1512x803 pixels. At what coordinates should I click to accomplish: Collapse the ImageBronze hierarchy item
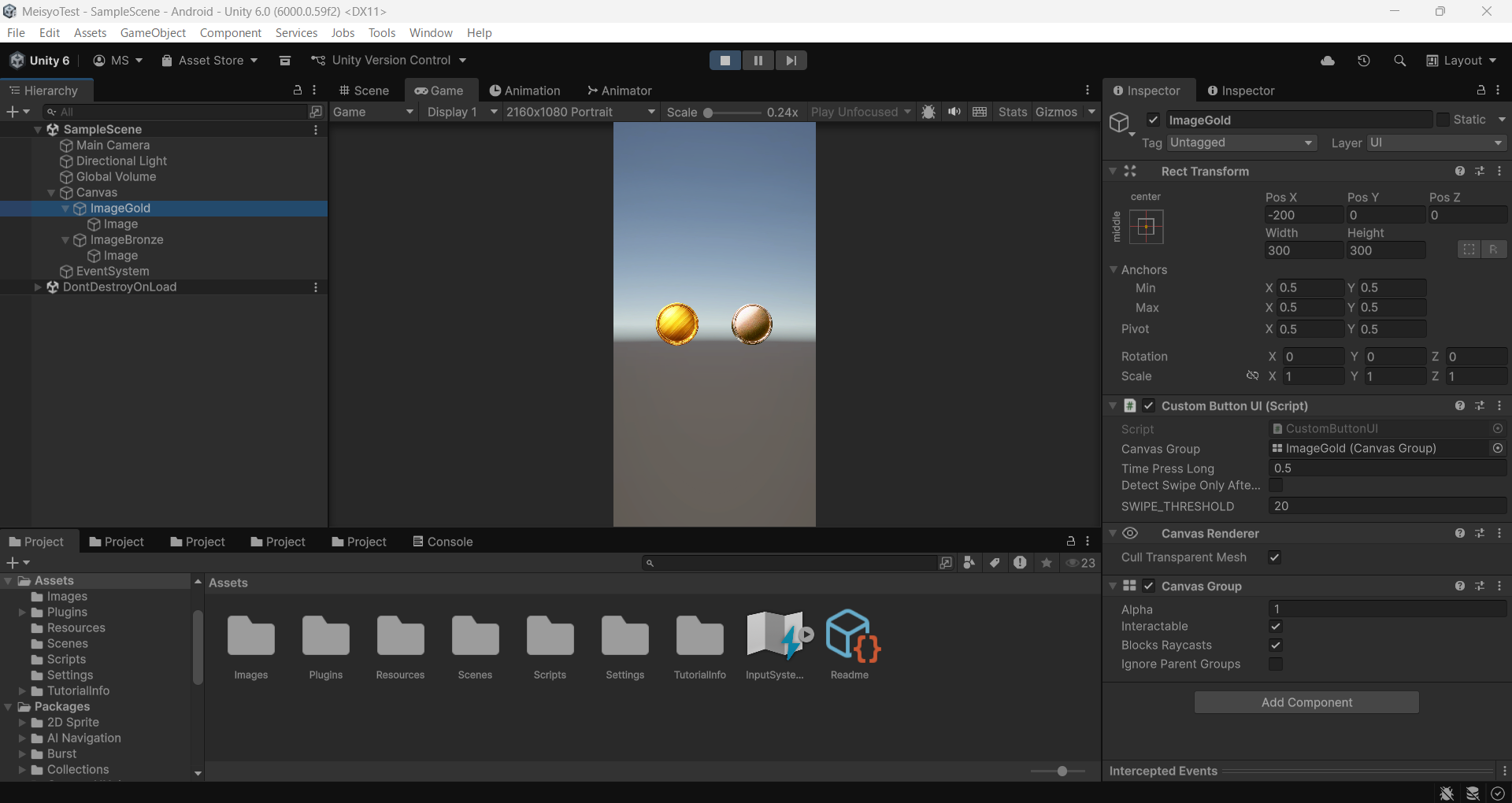click(65, 240)
